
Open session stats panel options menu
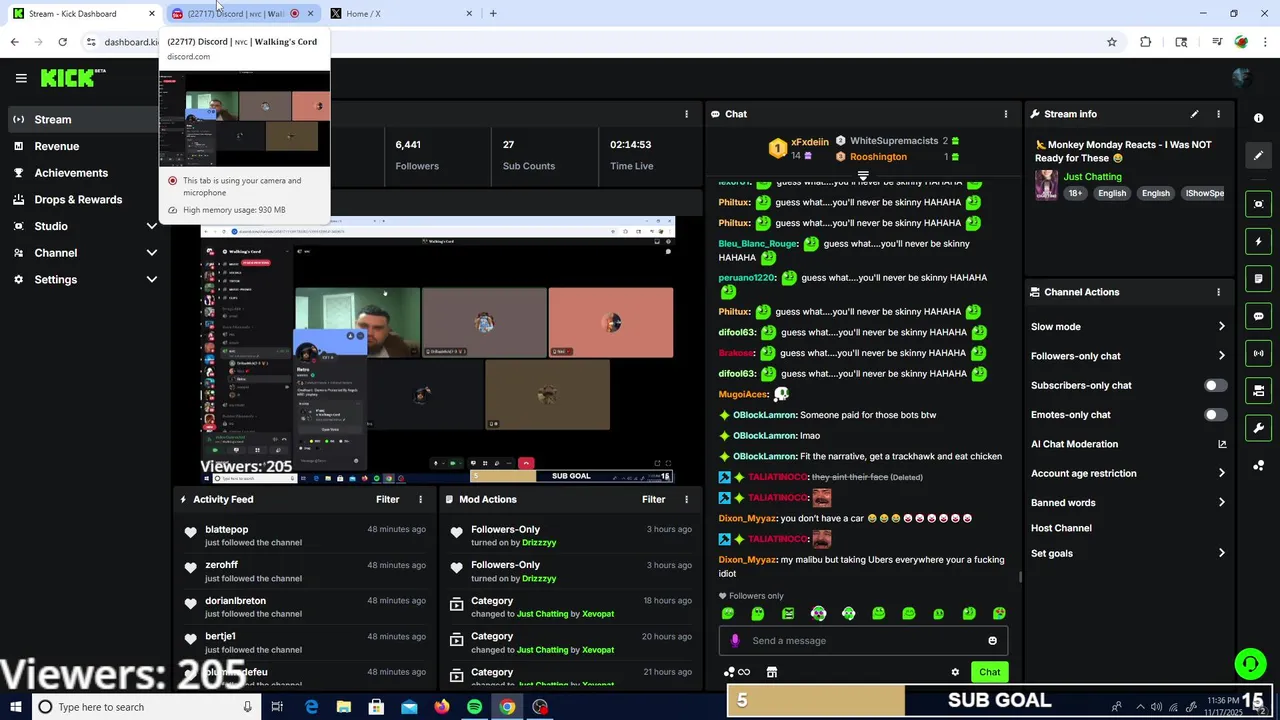tap(686, 114)
